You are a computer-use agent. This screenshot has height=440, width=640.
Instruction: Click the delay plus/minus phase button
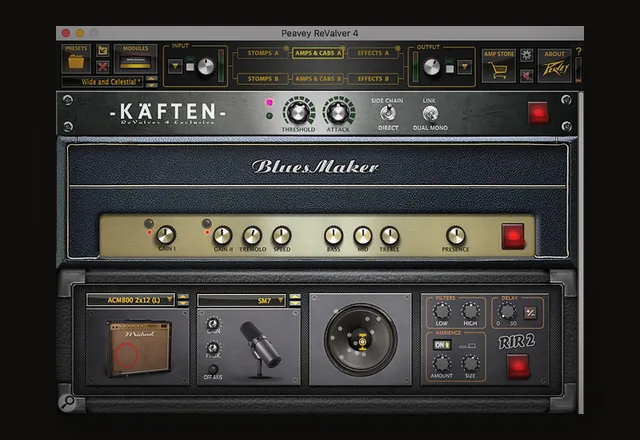coord(530,313)
